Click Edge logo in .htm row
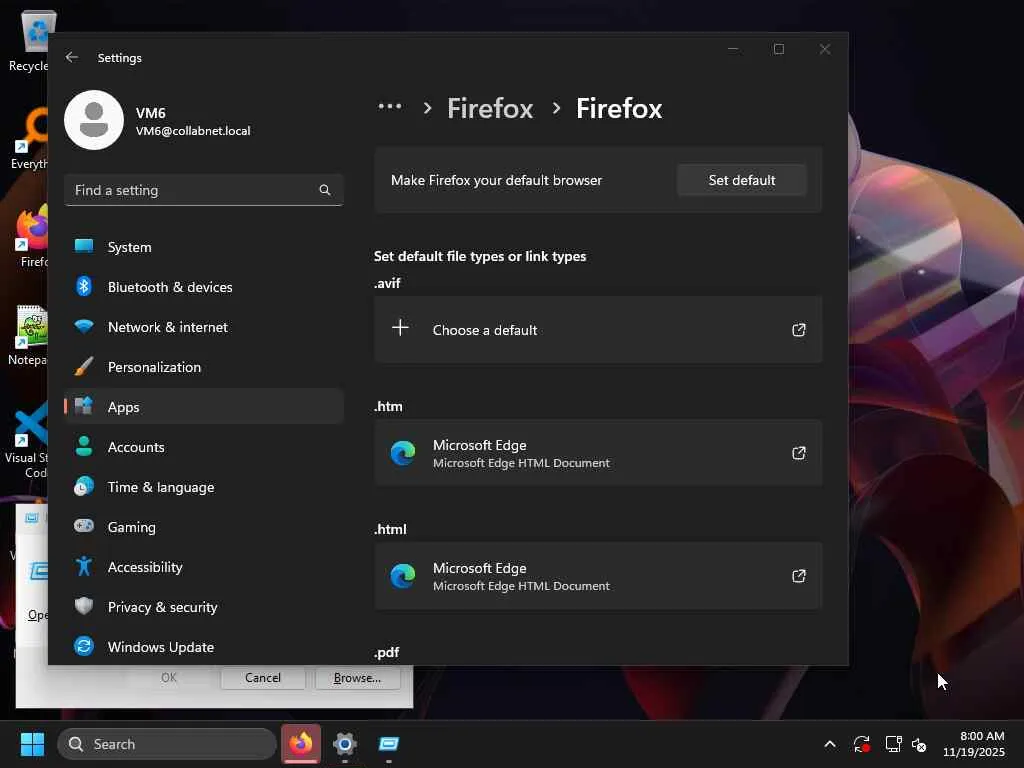Screen dimensions: 1024x768 pos(403,453)
